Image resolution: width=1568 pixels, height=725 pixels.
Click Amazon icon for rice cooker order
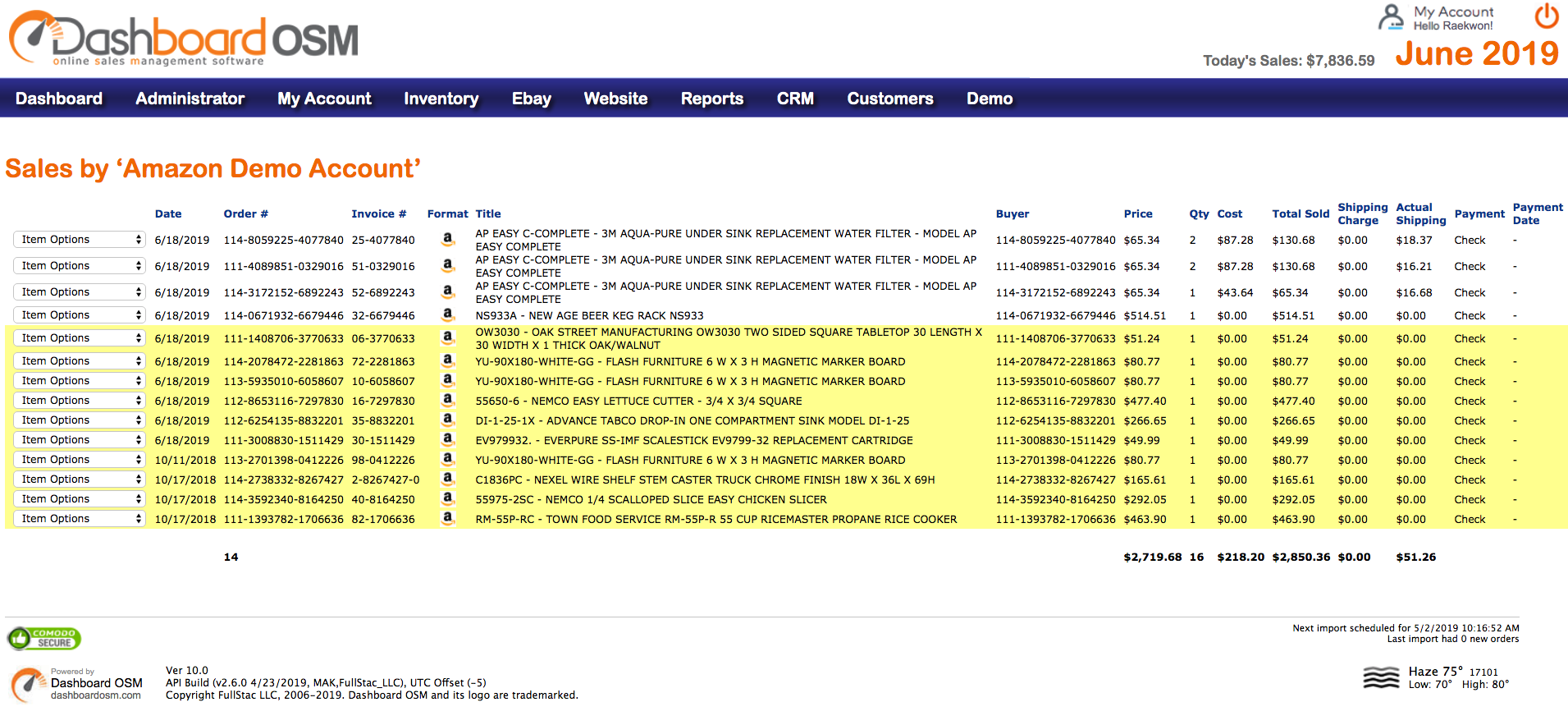tap(448, 518)
